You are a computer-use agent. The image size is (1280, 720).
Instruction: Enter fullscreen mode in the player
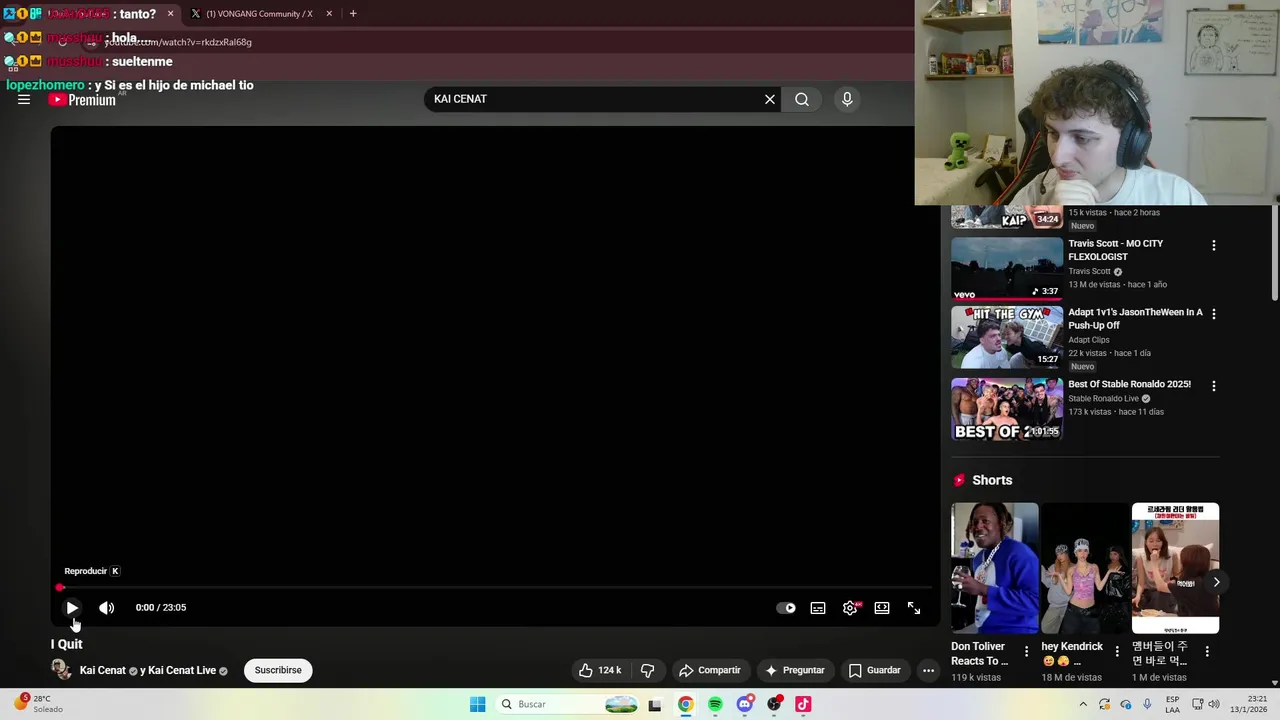(914, 608)
